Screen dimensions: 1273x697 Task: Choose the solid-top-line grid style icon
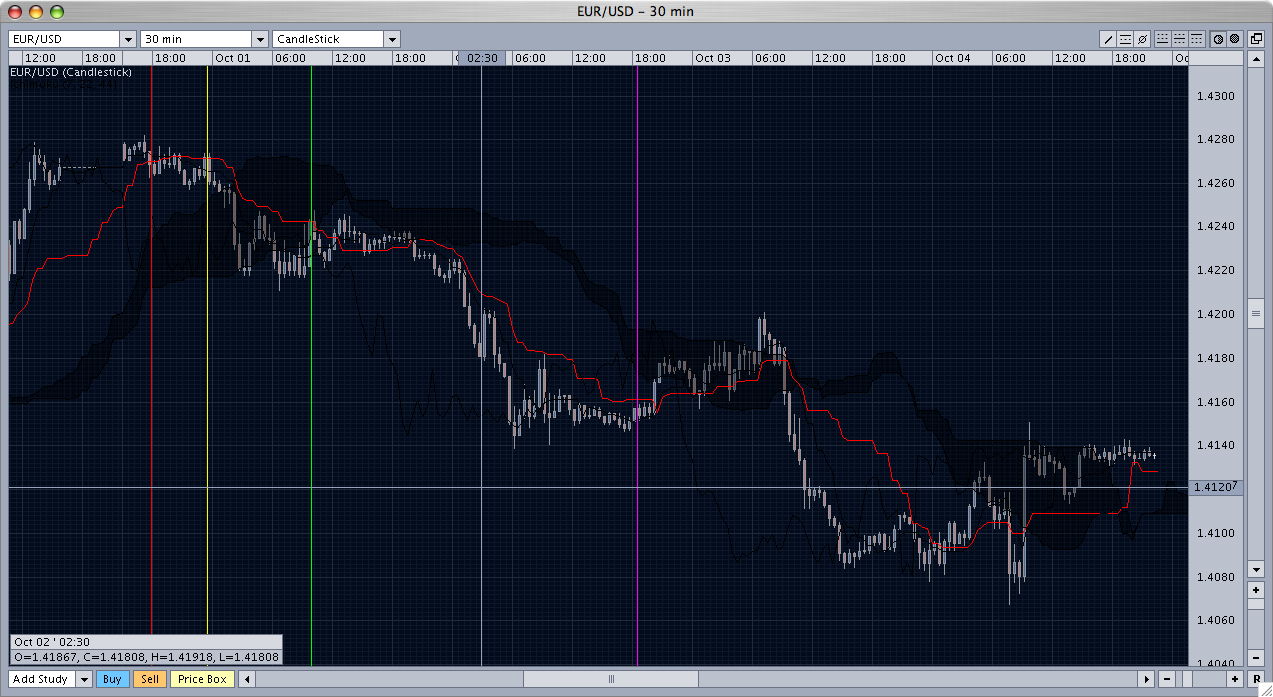click(x=1196, y=39)
